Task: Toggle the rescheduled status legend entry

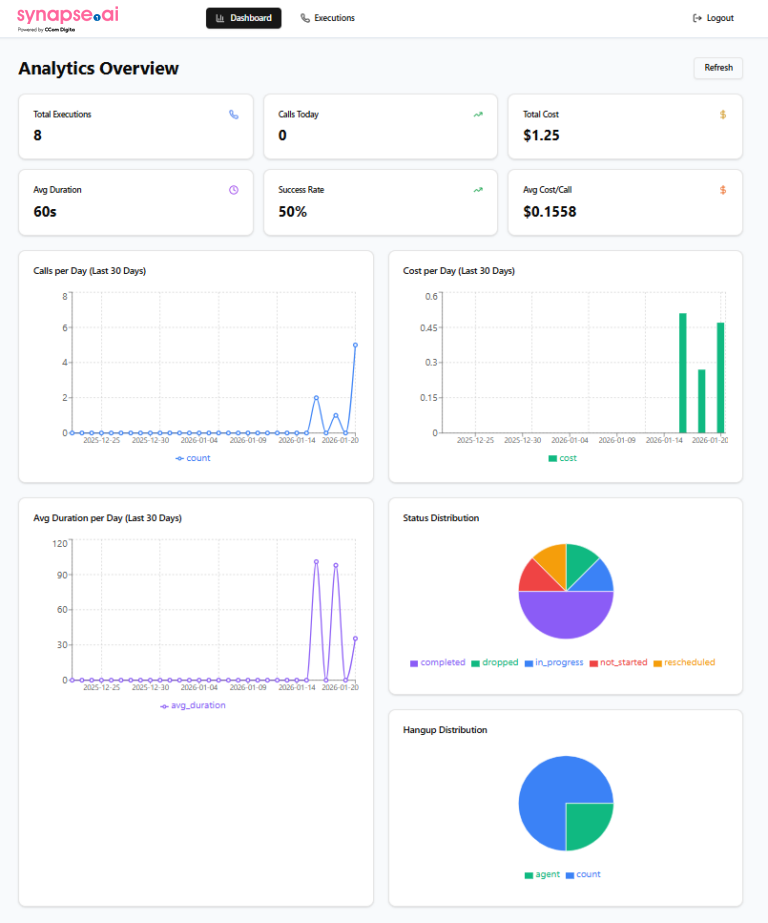Action: pyautogui.click(x=684, y=662)
